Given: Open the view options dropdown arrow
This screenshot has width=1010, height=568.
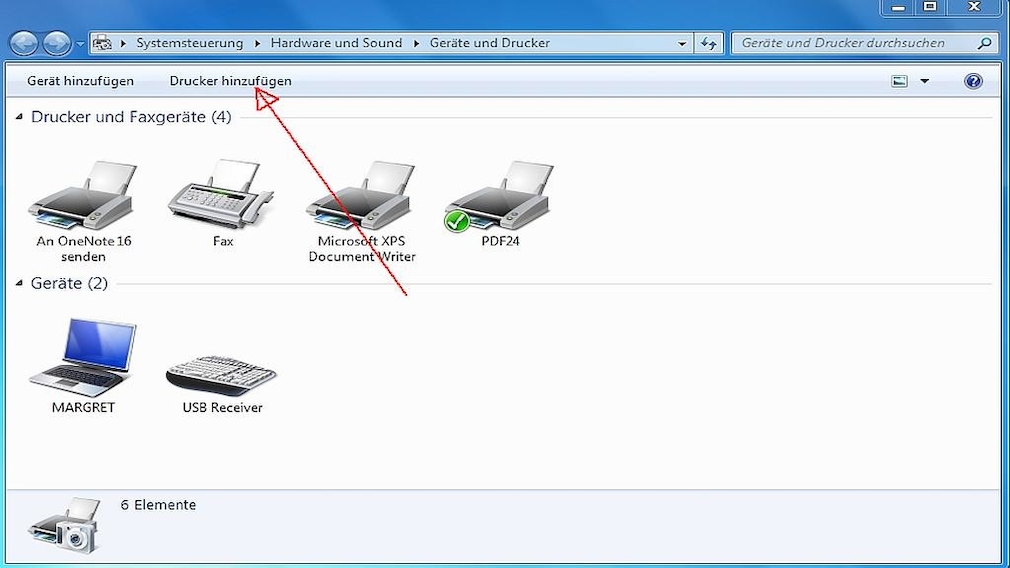Looking at the screenshot, I should [x=924, y=81].
